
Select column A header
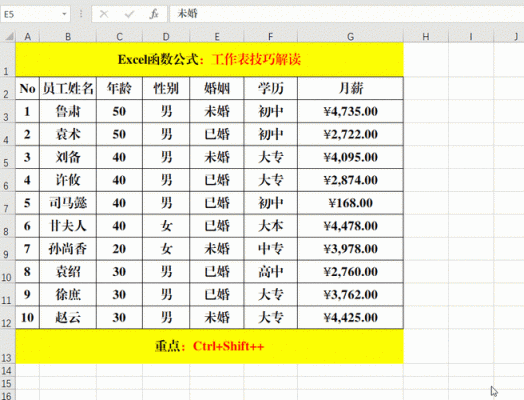pos(28,37)
